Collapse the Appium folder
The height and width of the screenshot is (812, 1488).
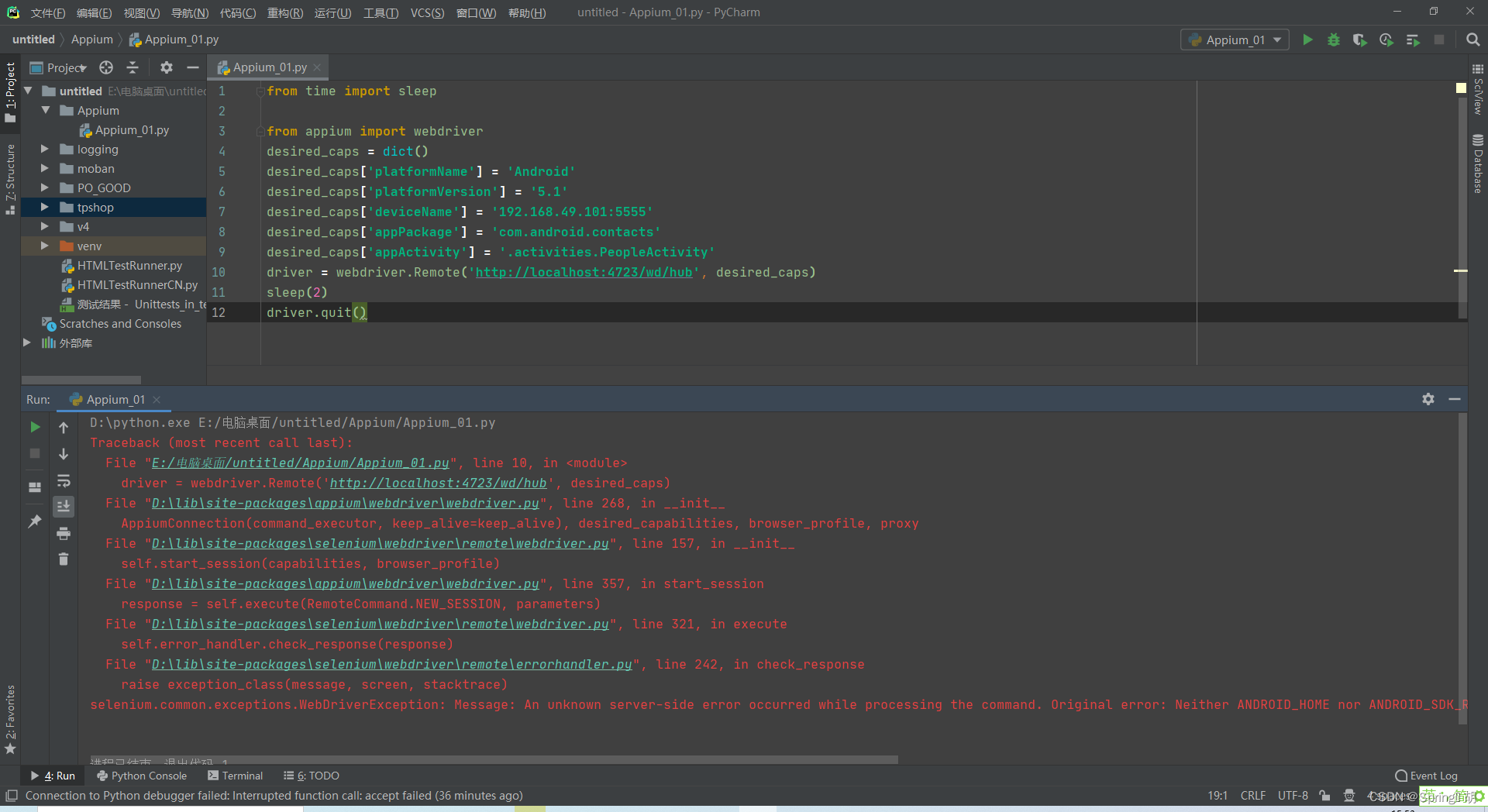(46, 110)
